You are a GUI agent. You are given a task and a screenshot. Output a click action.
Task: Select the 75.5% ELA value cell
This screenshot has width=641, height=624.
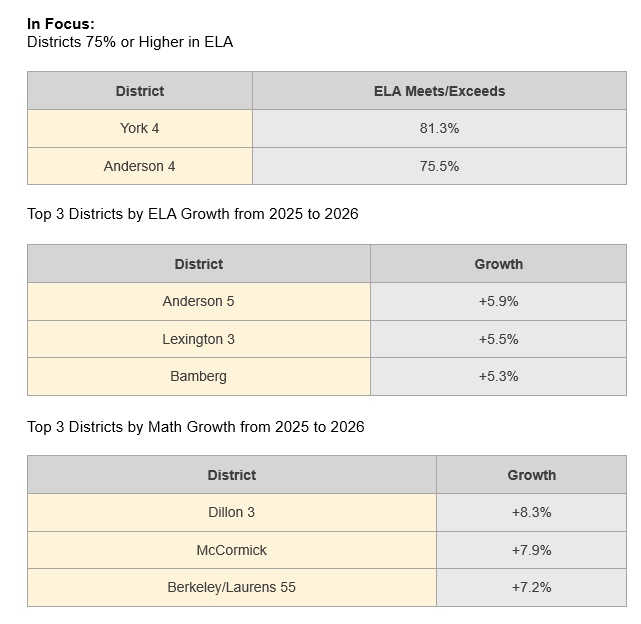[x=439, y=166]
